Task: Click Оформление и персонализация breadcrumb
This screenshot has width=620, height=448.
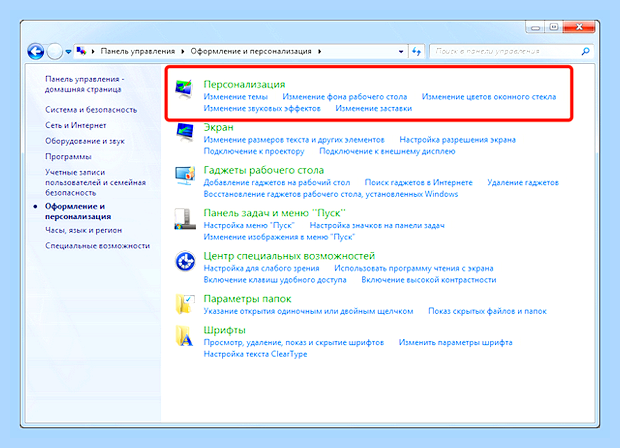Action: click(251, 51)
